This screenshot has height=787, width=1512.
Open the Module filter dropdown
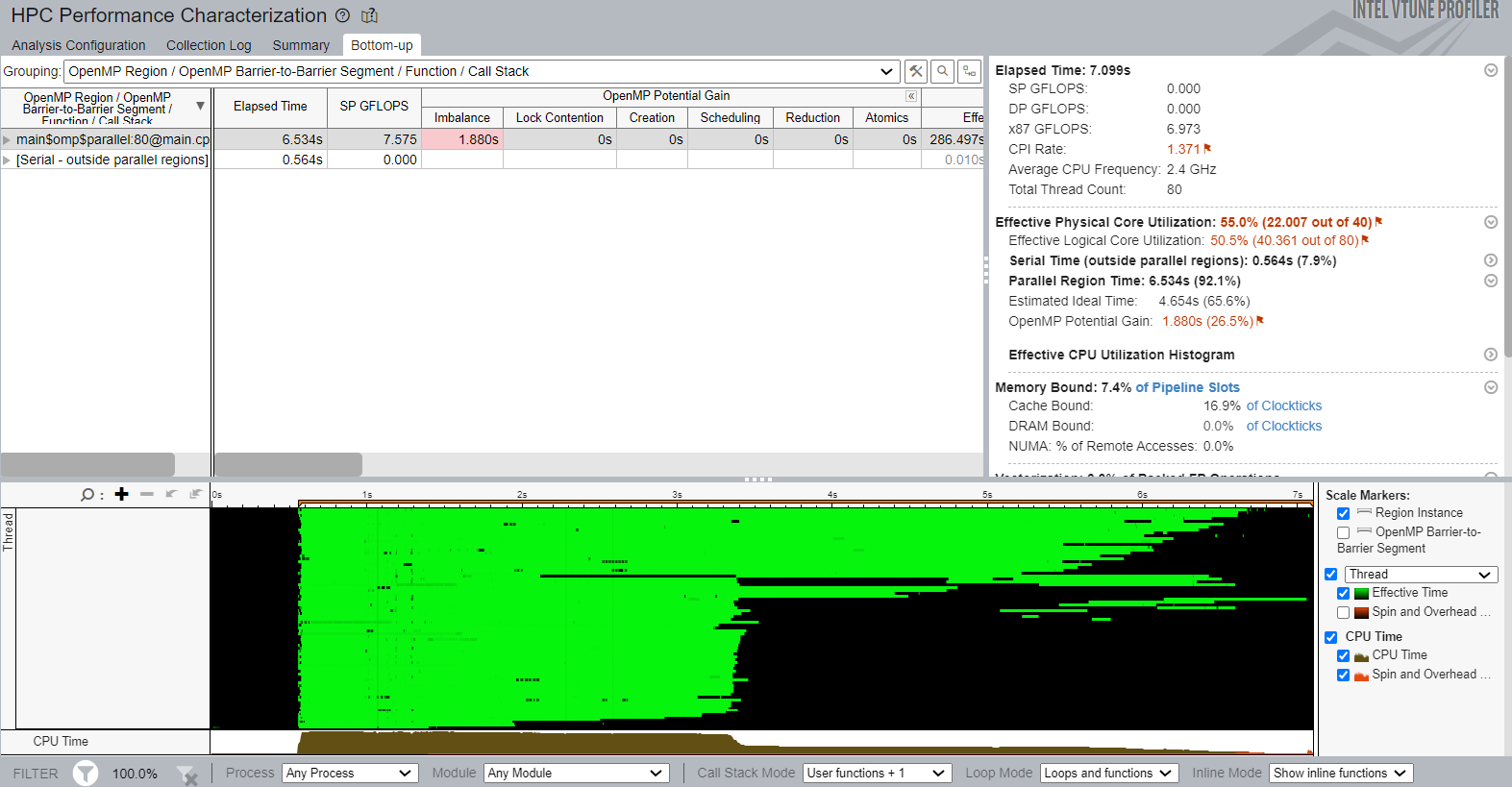[576, 773]
